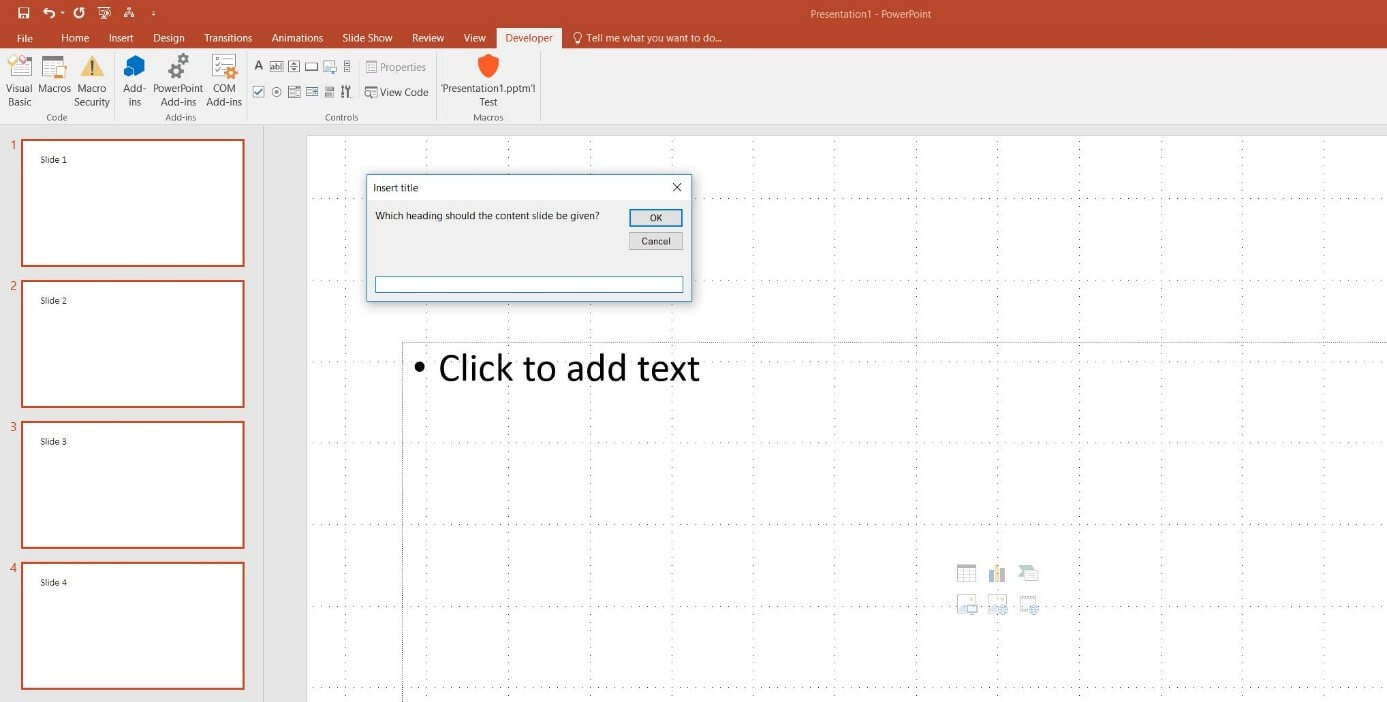The image size is (1387, 702).
Task: Confirm the Insert title dialog with OK
Action: click(x=656, y=218)
